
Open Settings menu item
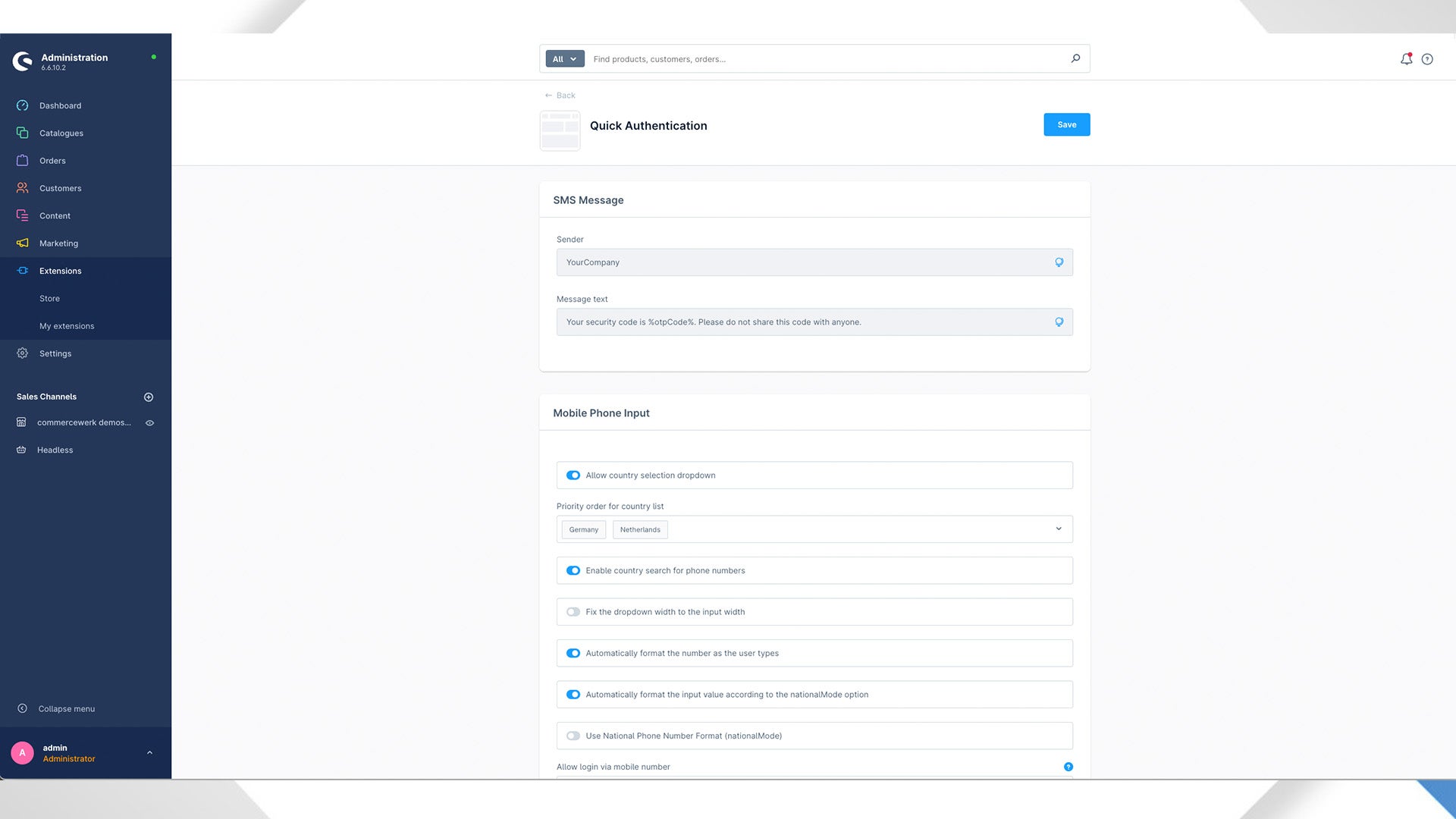[55, 353]
